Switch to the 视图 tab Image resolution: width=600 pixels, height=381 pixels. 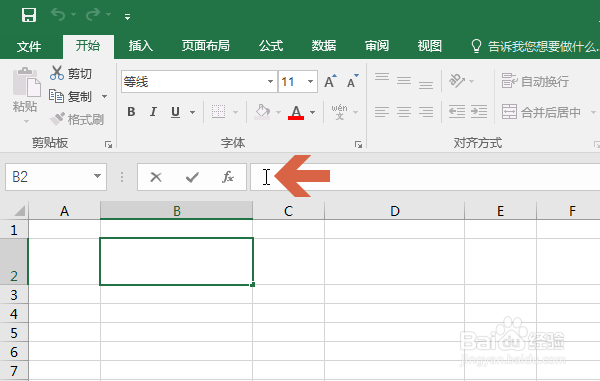tap(429, 46)
